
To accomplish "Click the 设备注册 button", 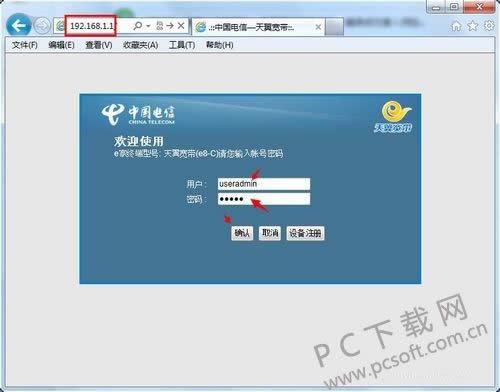I will point(305,233).
